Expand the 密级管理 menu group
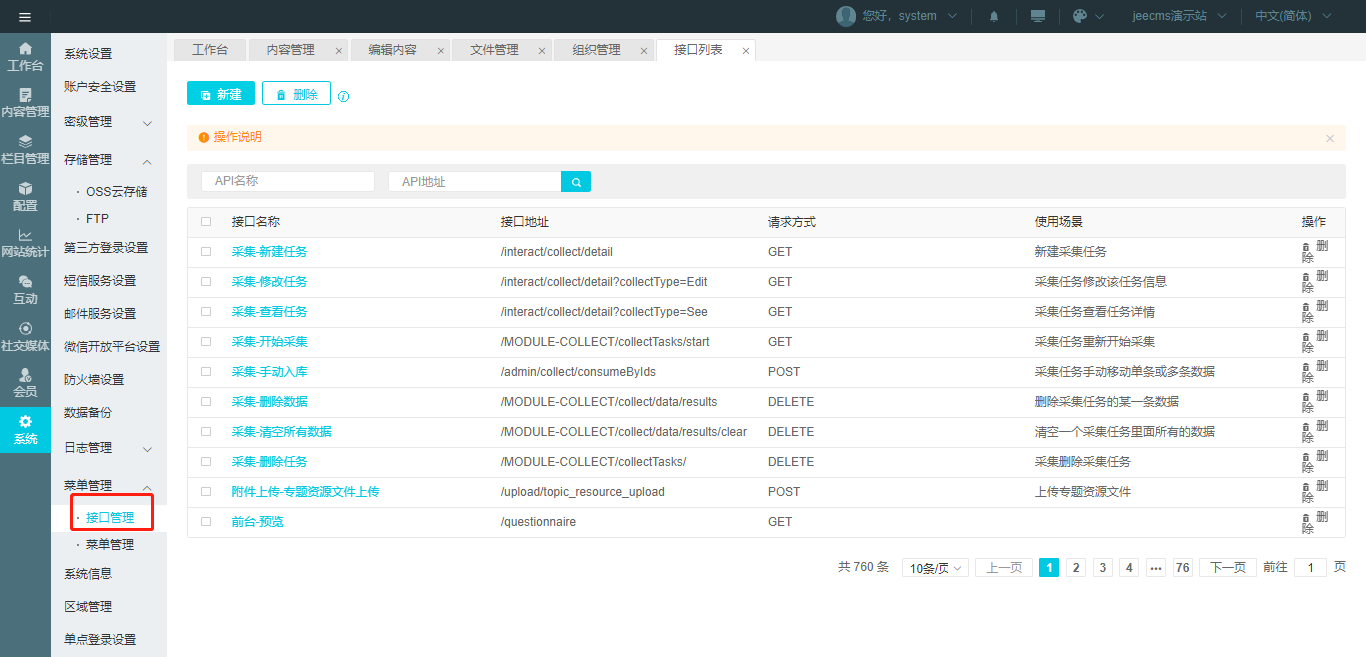Image resolution: width=1366 pixels, height=657 pixels. (108, 122)
